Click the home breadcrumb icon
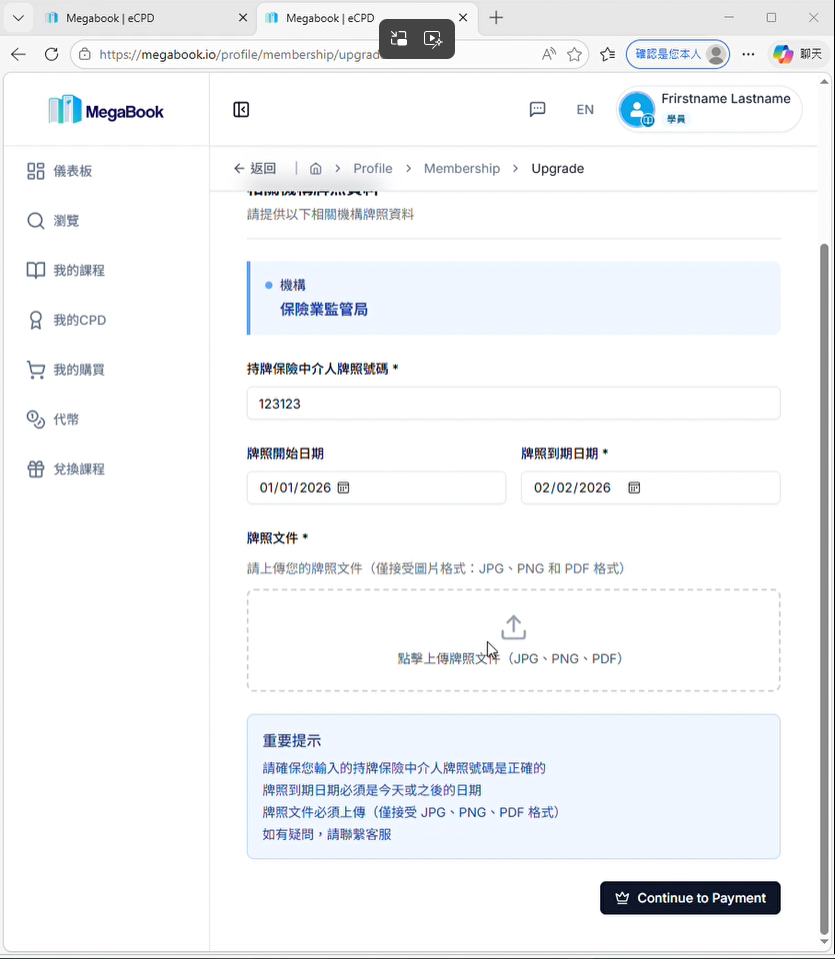The image size is (835, 959). point(316,168)
